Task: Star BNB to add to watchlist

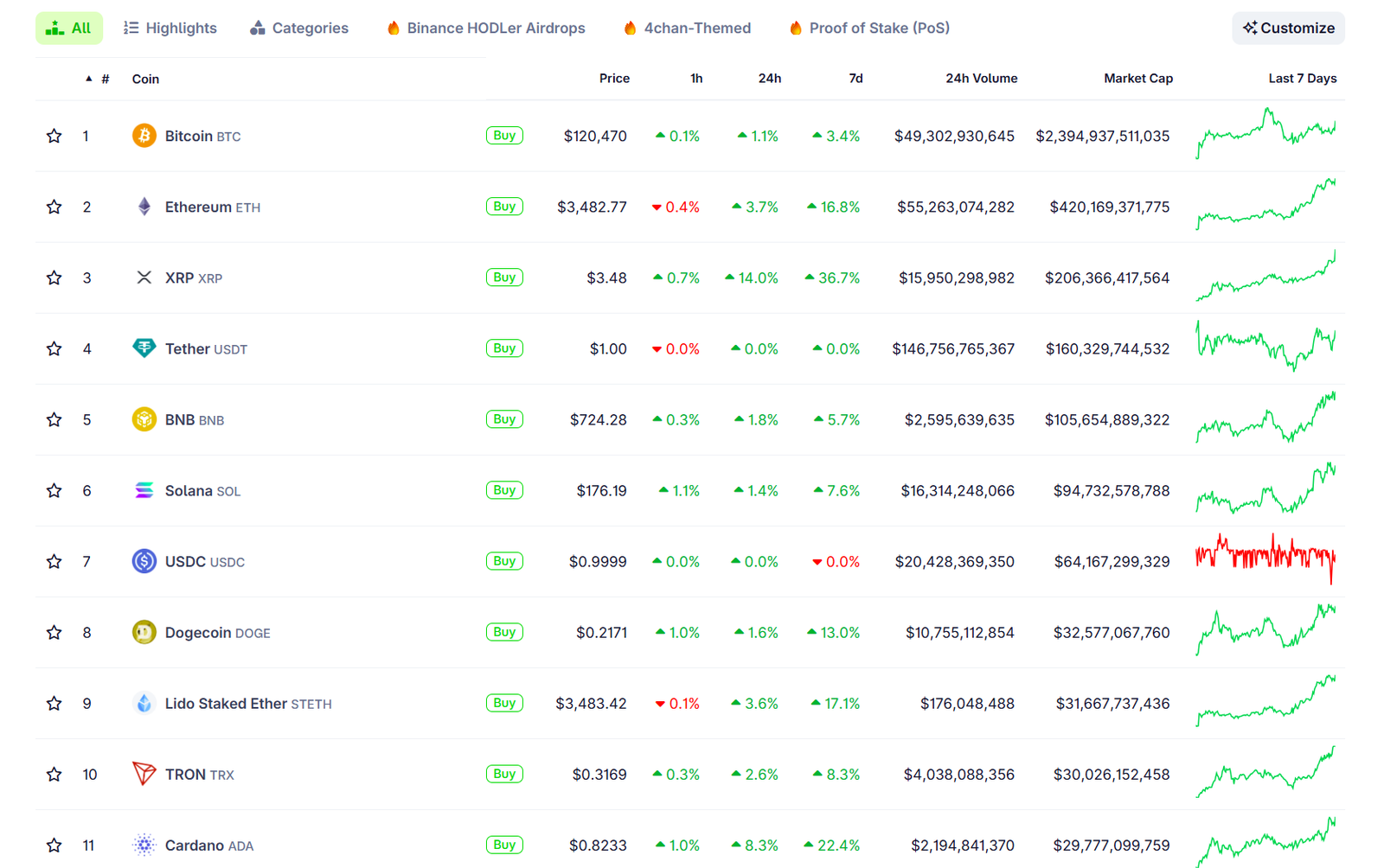Action: pyautogui.click(x=54, y=419)
